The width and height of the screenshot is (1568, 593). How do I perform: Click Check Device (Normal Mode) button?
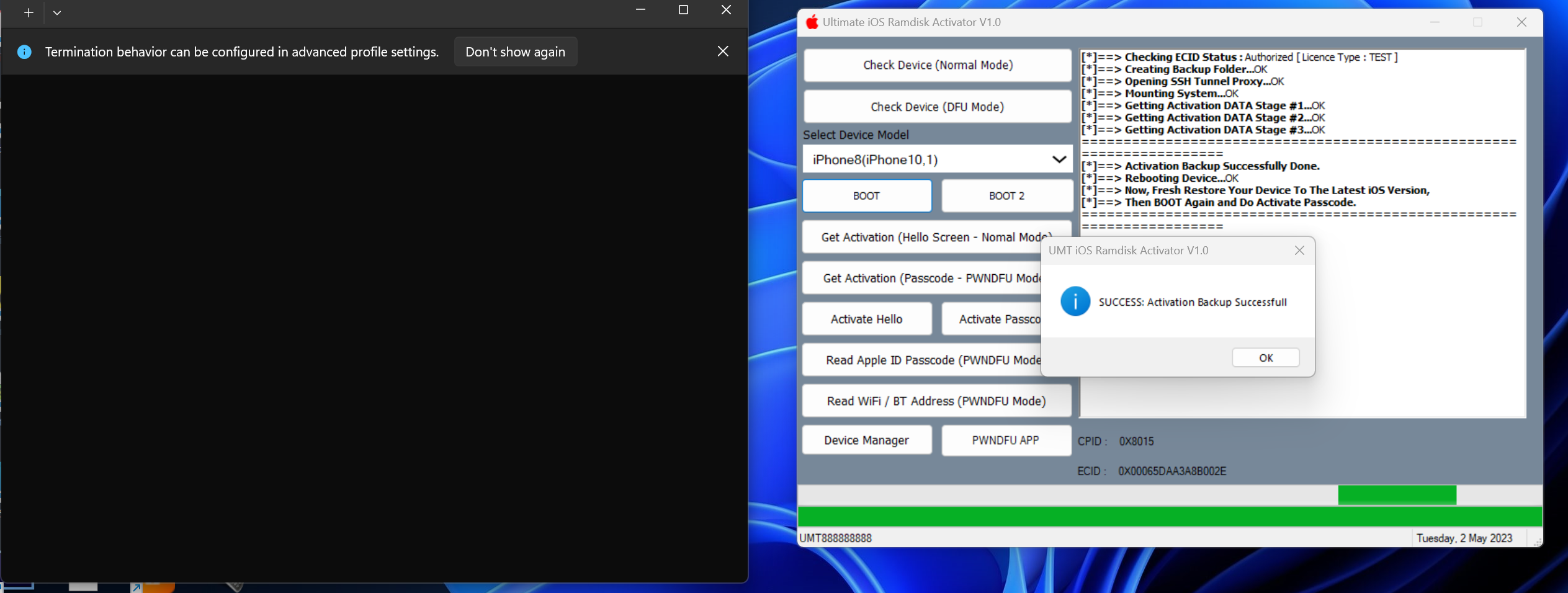(x=937, y=65)
